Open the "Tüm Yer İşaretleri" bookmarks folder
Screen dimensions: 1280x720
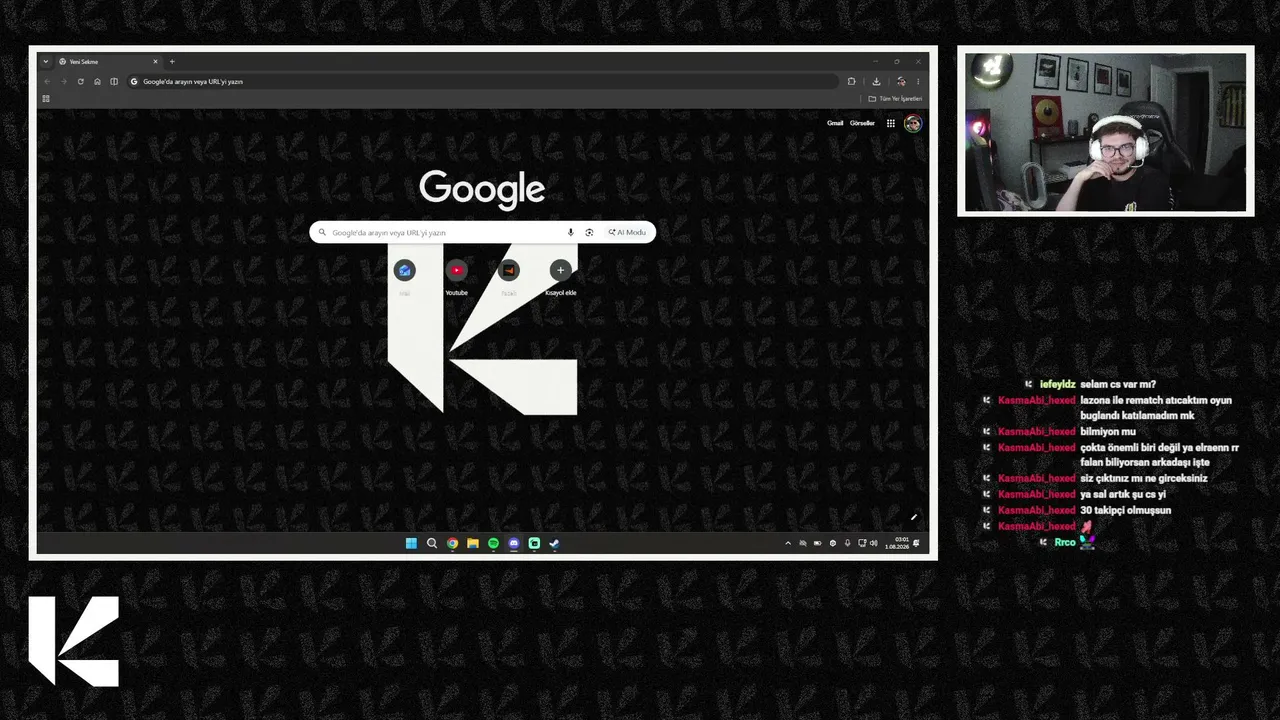[895, 99]
